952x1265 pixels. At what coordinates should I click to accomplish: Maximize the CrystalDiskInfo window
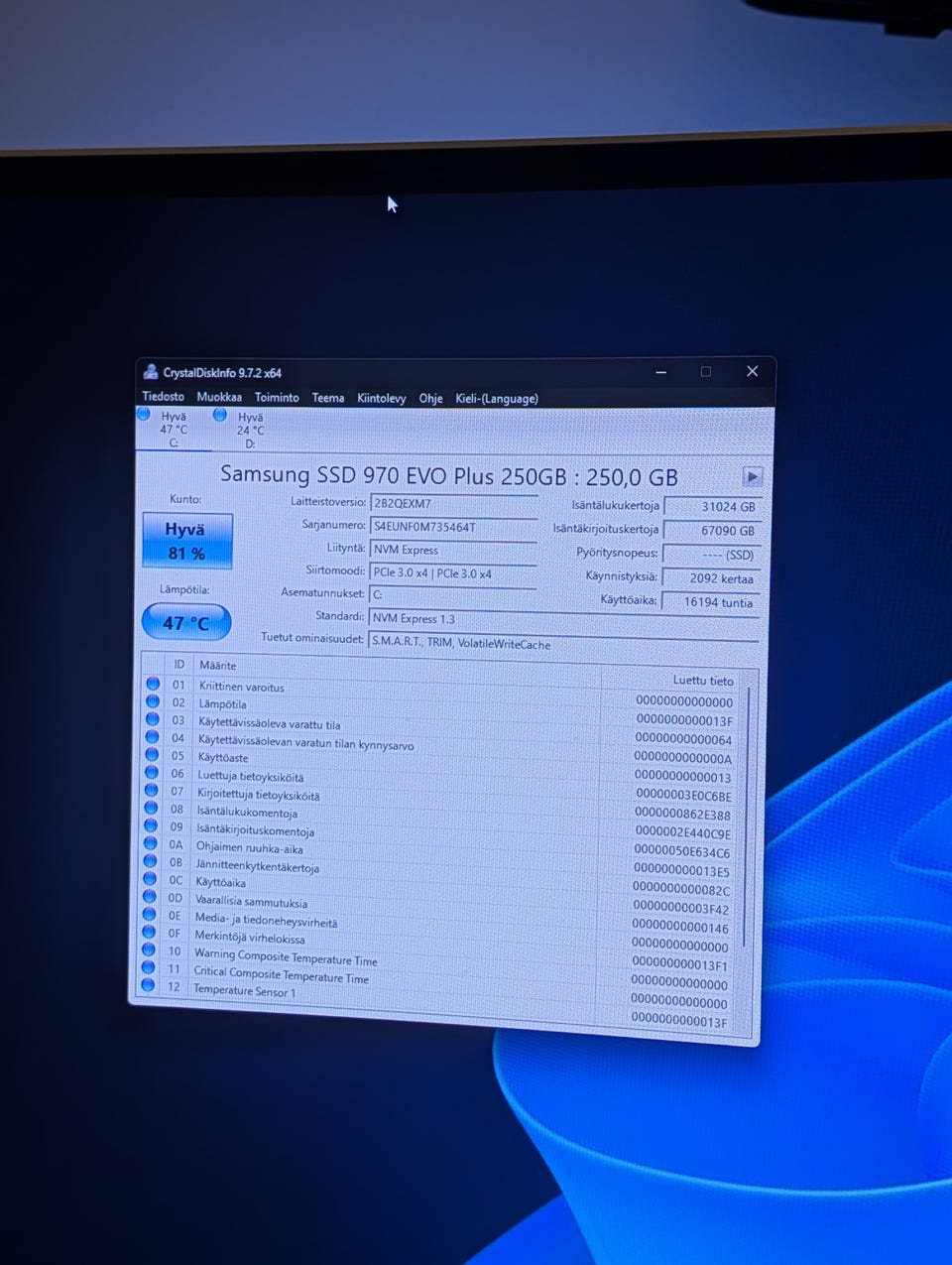click(x=706, y=371)
